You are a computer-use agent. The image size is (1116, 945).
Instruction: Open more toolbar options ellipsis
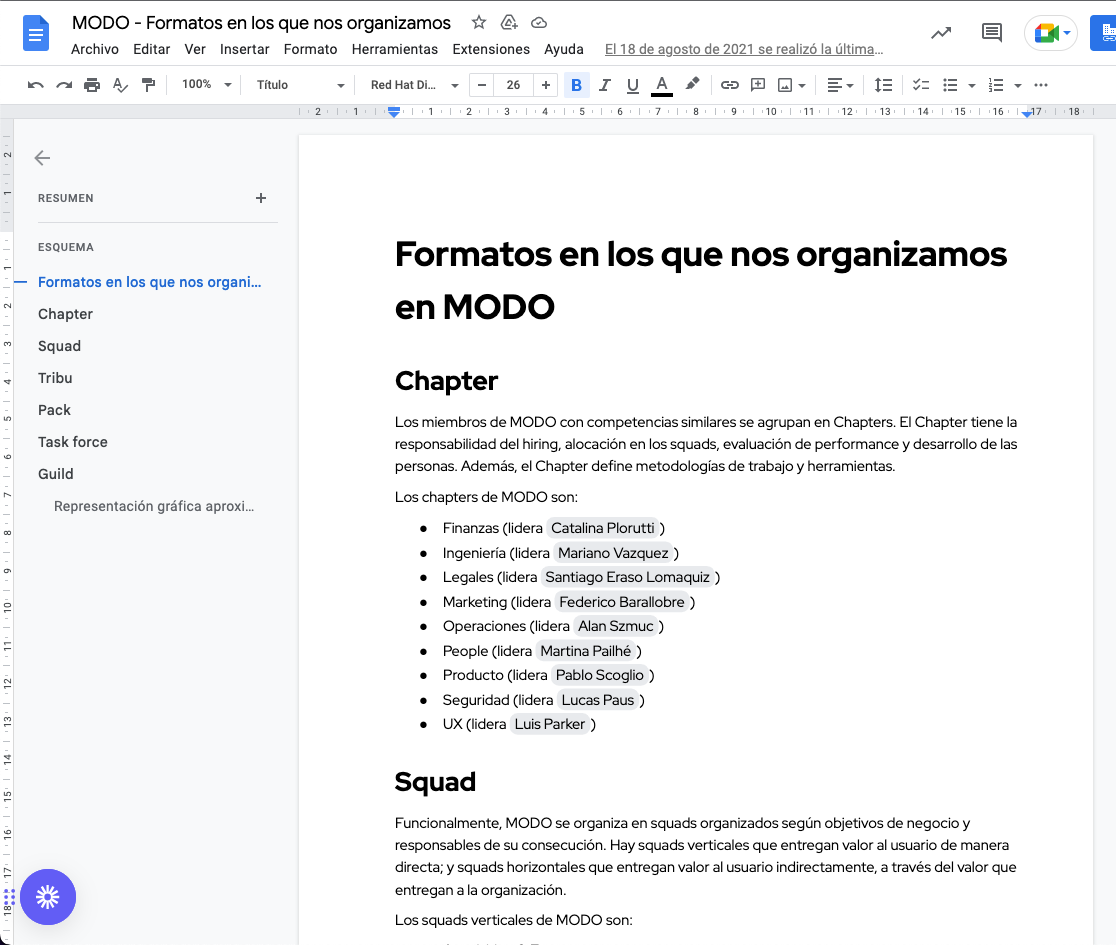(1041, 85)
